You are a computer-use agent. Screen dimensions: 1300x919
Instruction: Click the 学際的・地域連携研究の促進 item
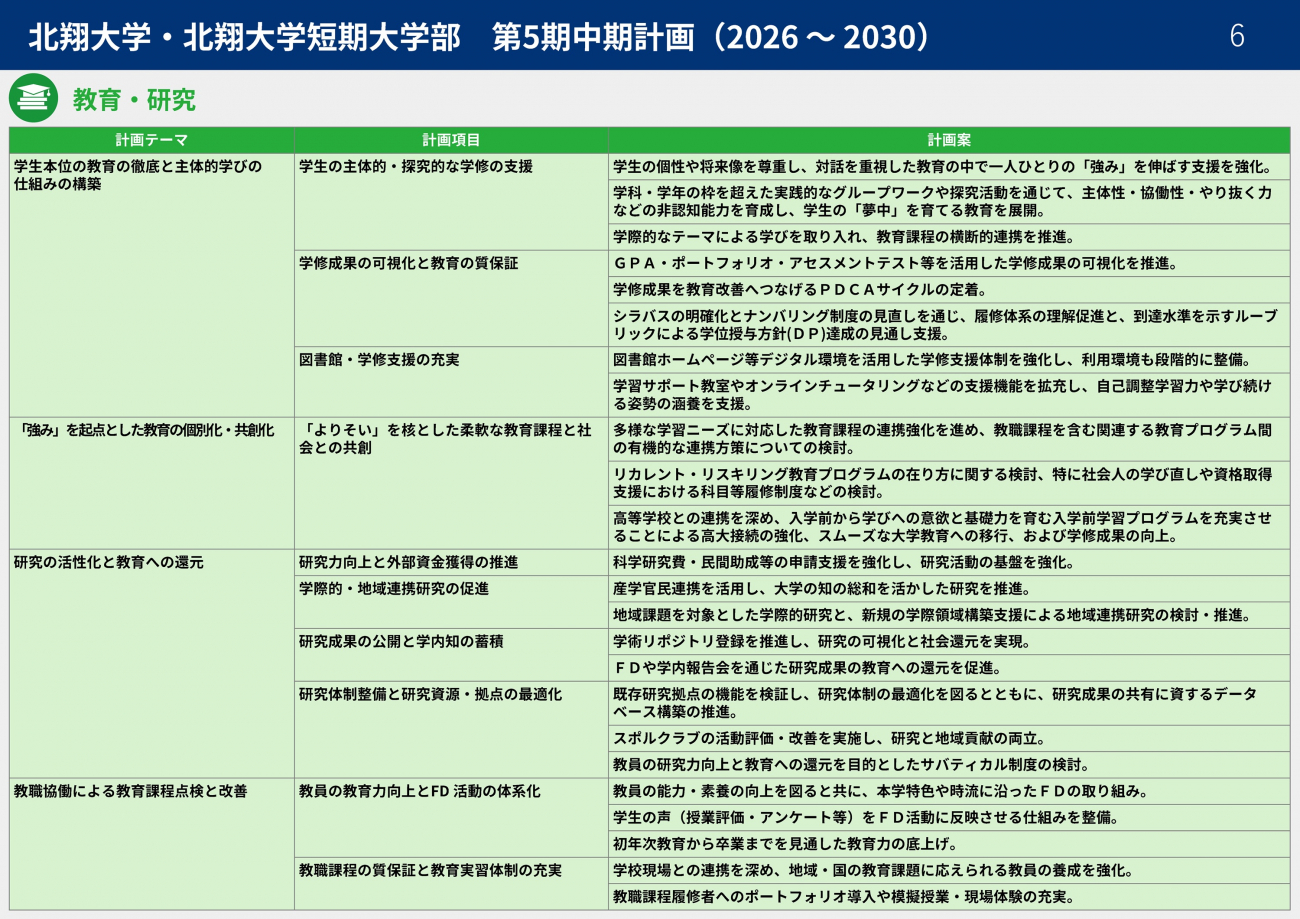tap(394, 589)
